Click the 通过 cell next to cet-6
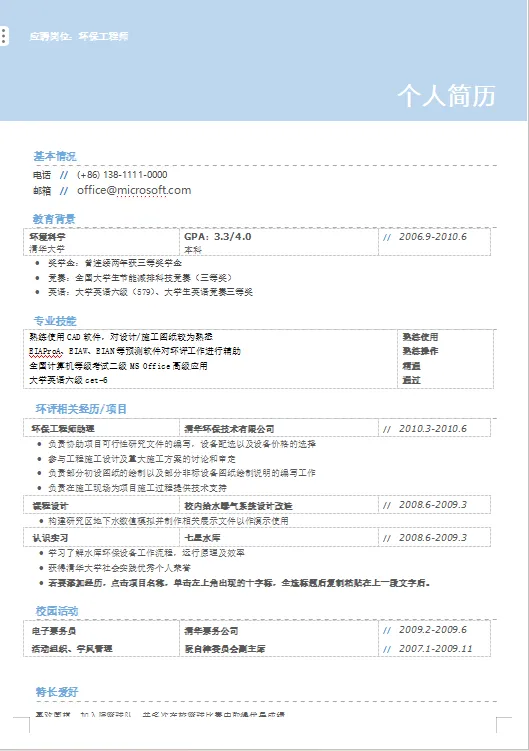 tap(412, 380)
